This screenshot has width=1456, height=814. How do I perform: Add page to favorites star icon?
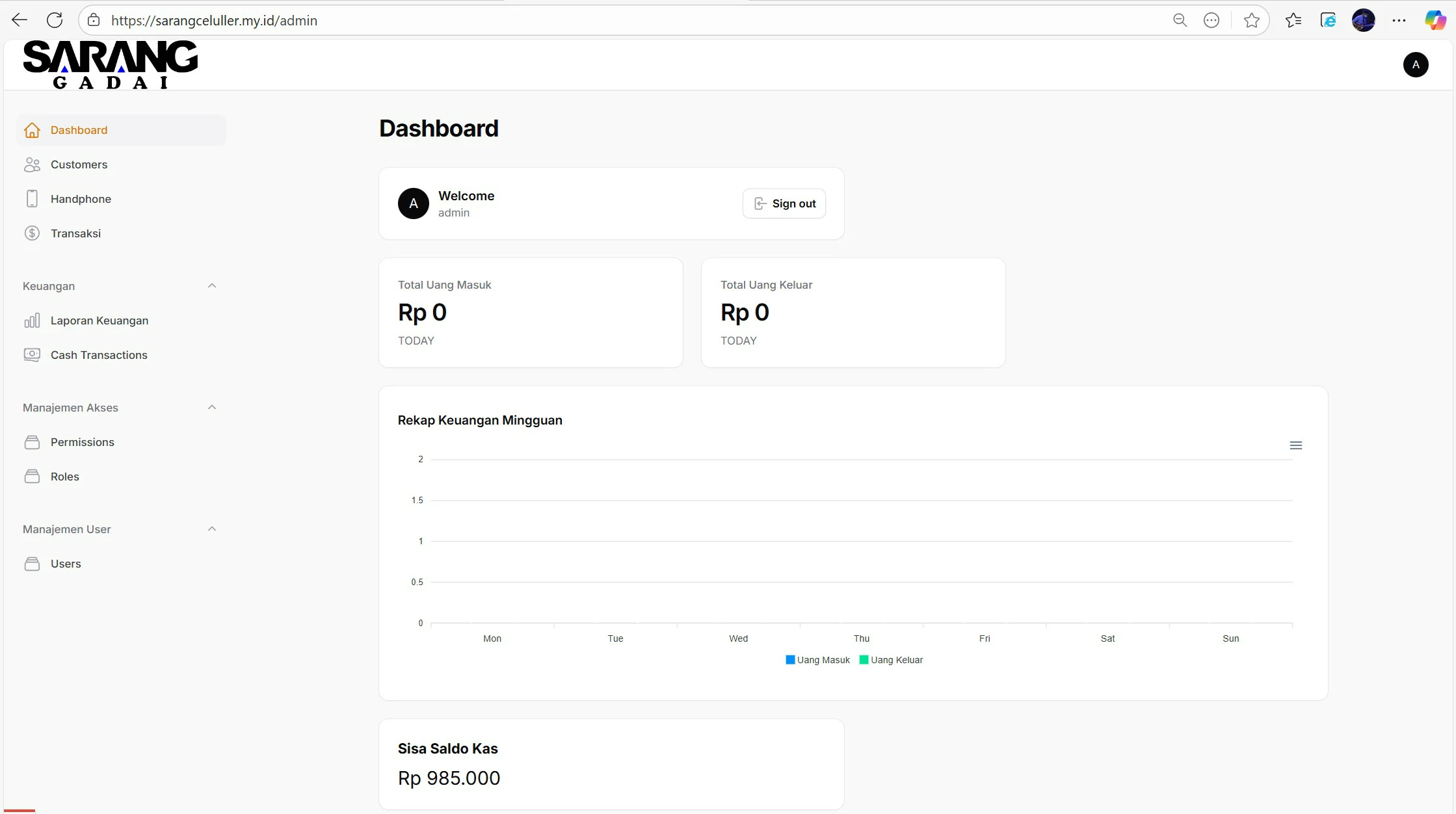coord(1251,20)
